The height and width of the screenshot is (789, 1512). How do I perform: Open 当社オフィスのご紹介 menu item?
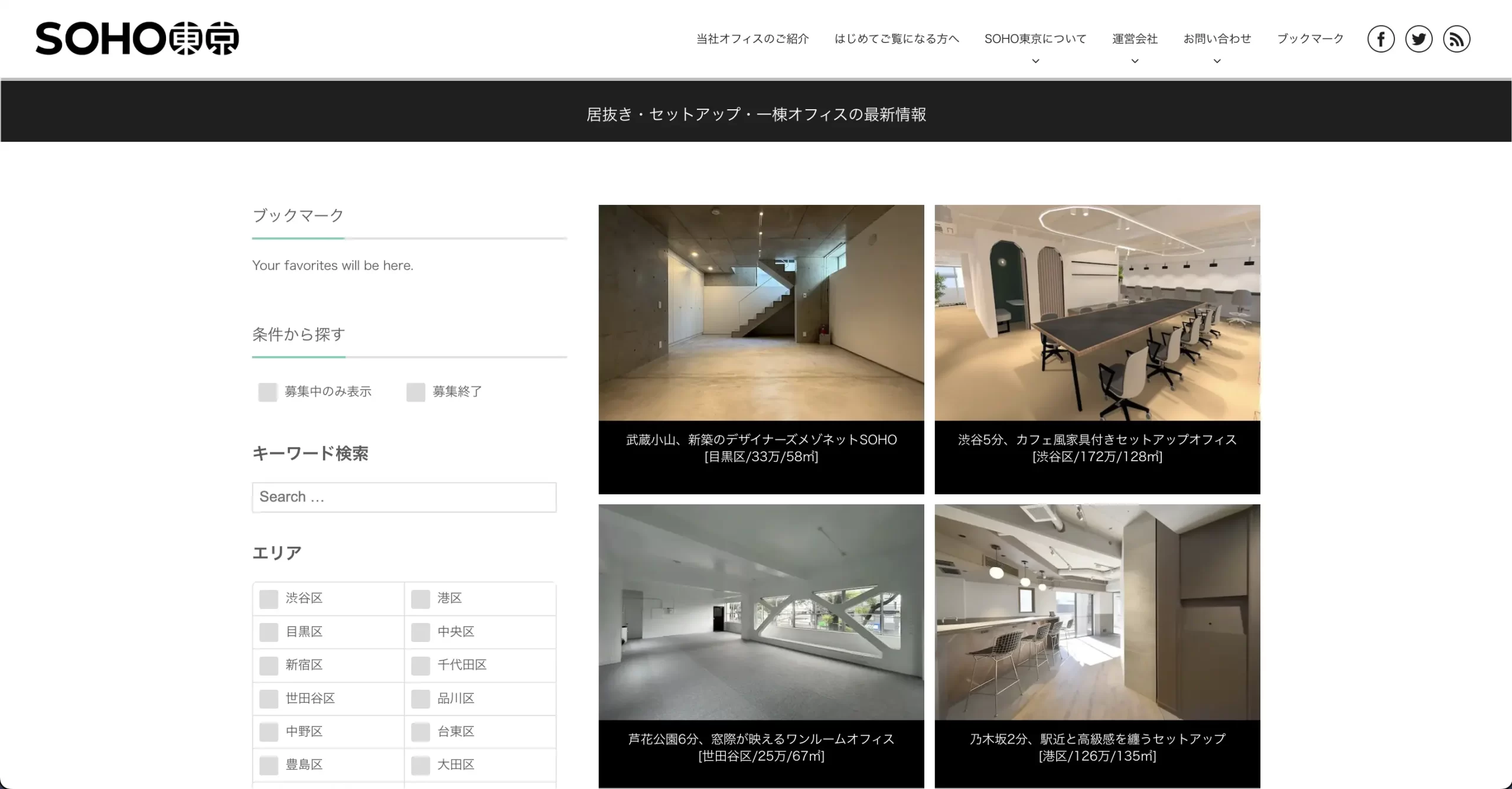coord(752,39)
